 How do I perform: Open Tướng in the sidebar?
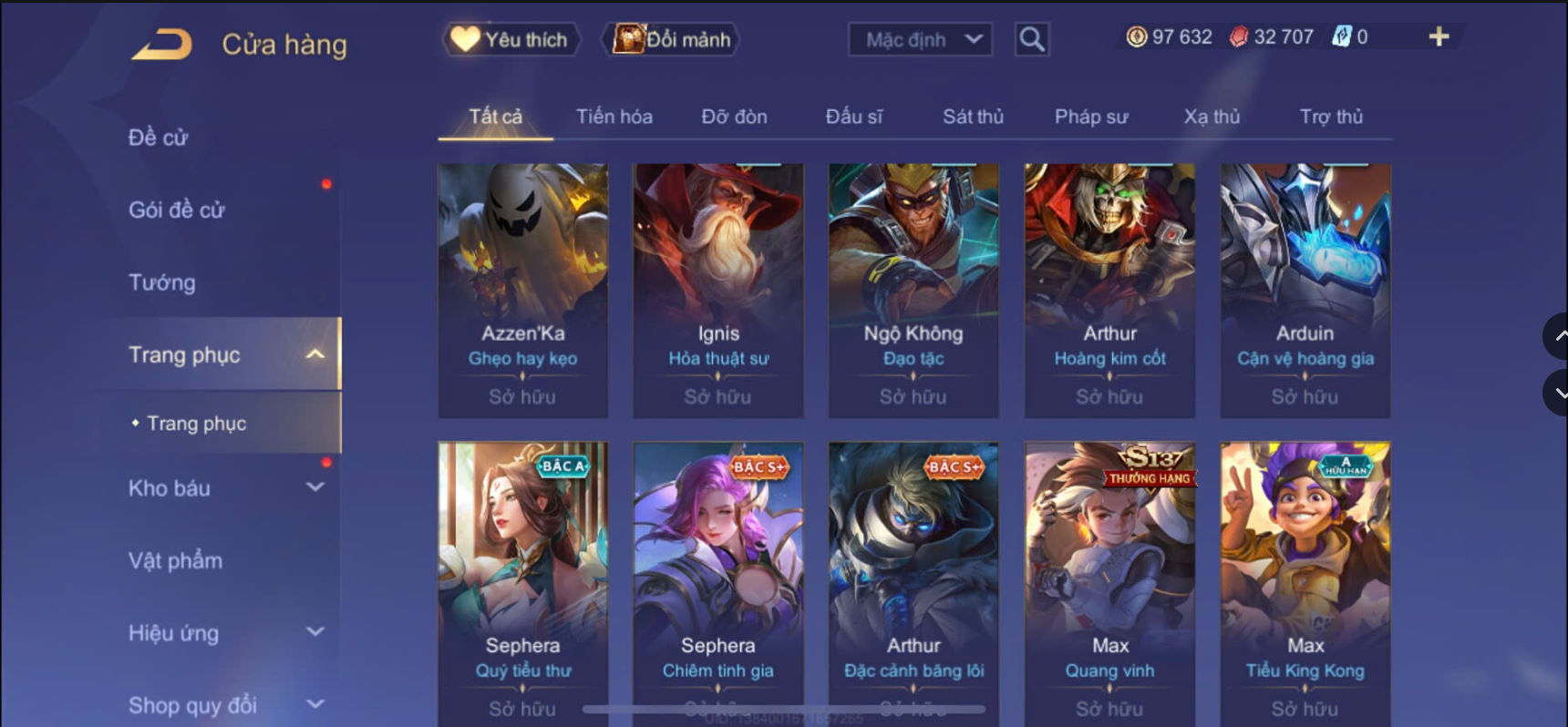pos(162,282)
